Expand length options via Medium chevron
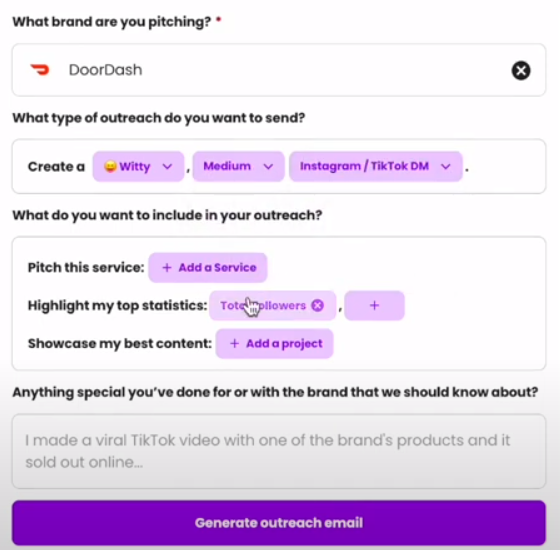This screenshot has width=560, height=550. (x=268, y=167)
